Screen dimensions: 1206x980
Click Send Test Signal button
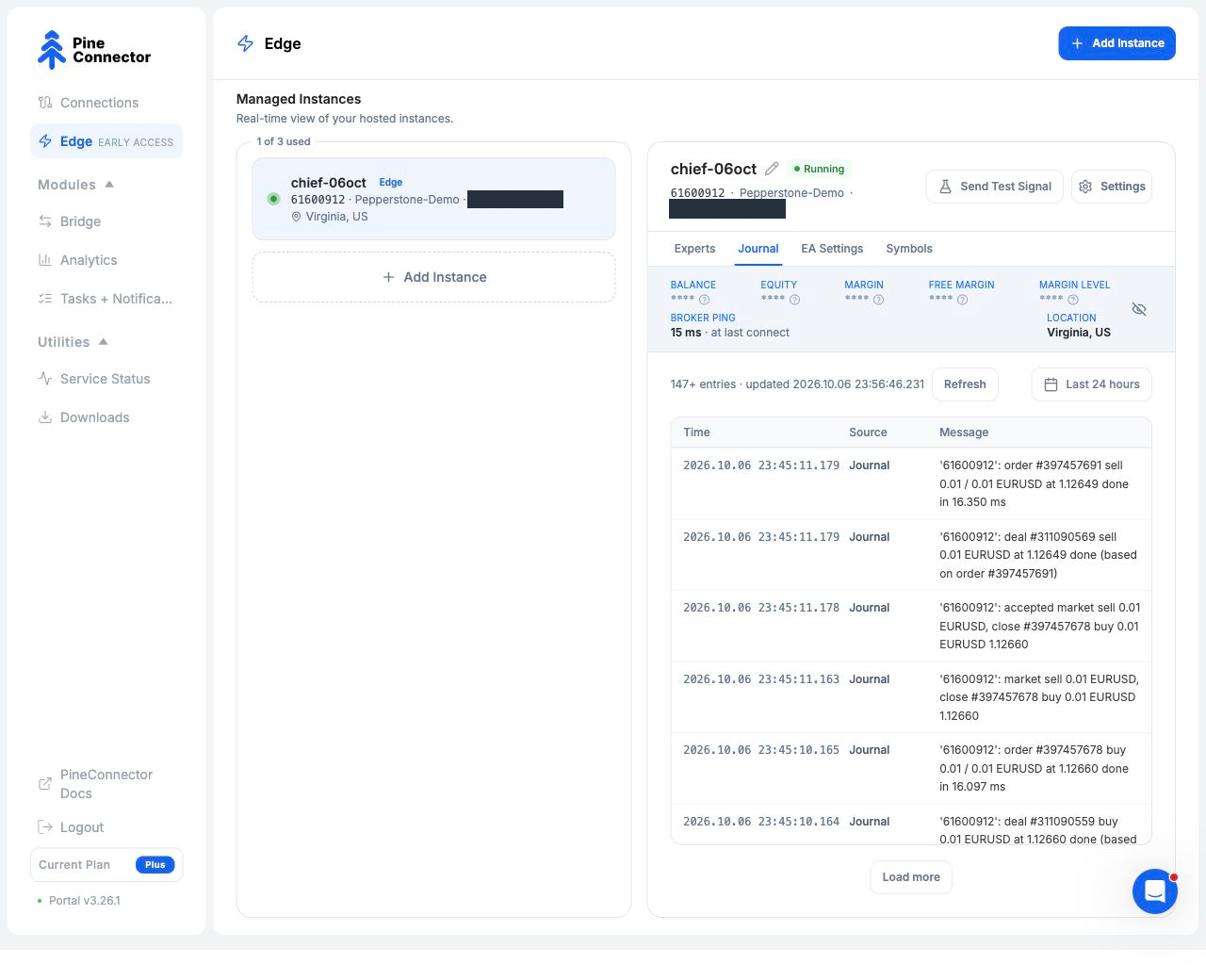pos(995,187)
